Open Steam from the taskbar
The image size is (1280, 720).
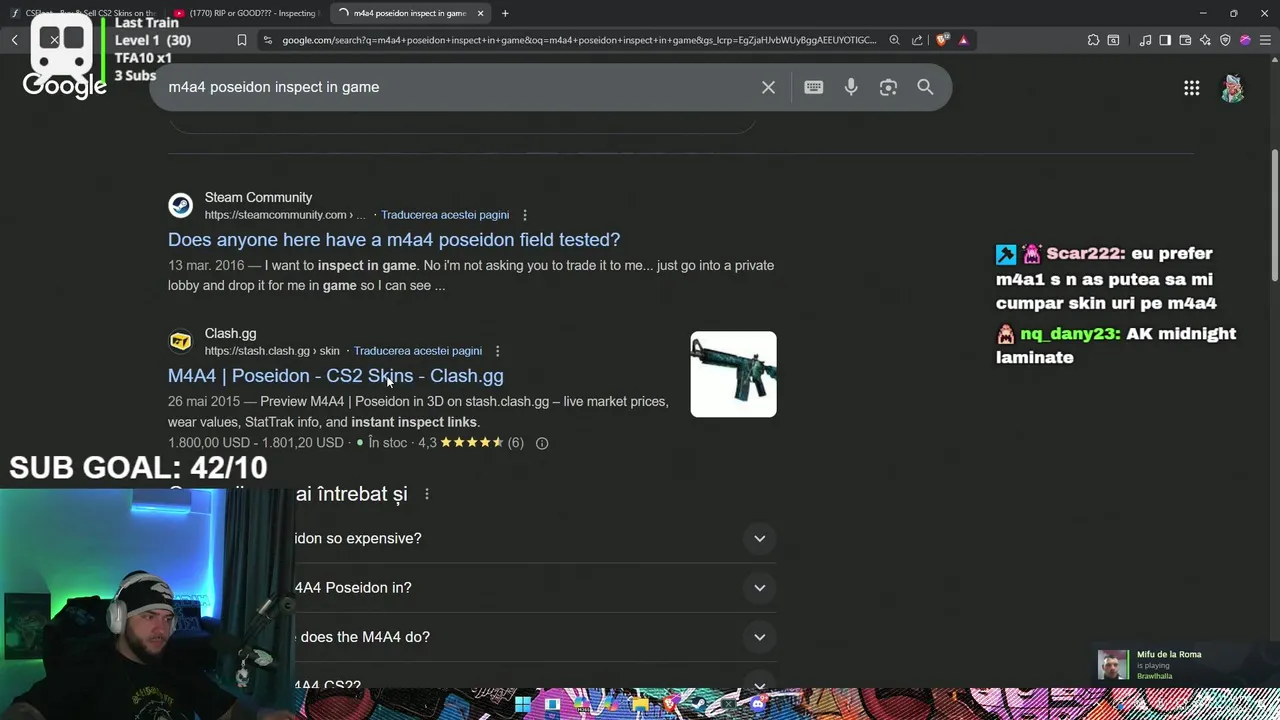[x=700, y=705]
